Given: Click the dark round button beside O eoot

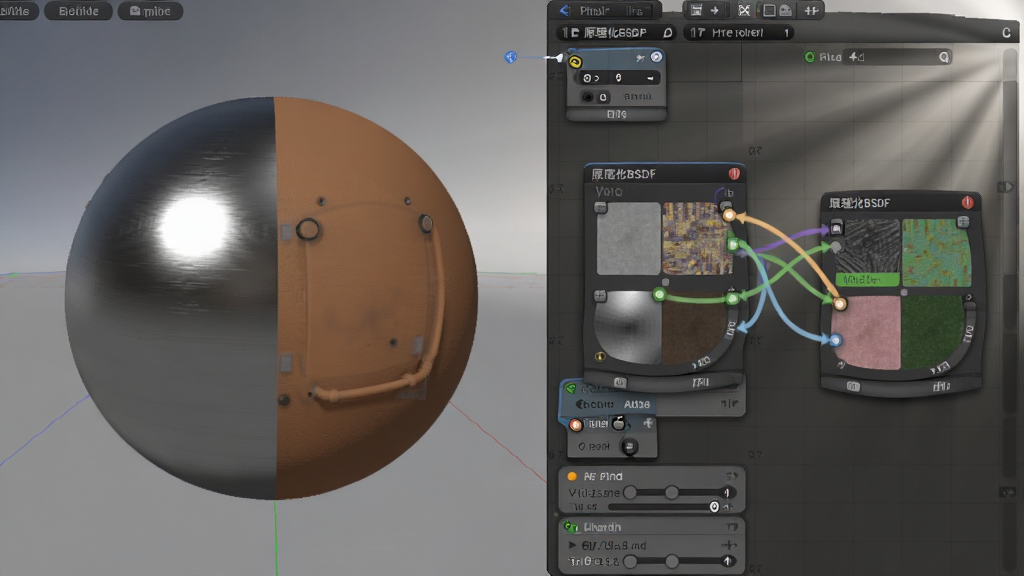Looking at the screenshot, I should coord(629,447).
